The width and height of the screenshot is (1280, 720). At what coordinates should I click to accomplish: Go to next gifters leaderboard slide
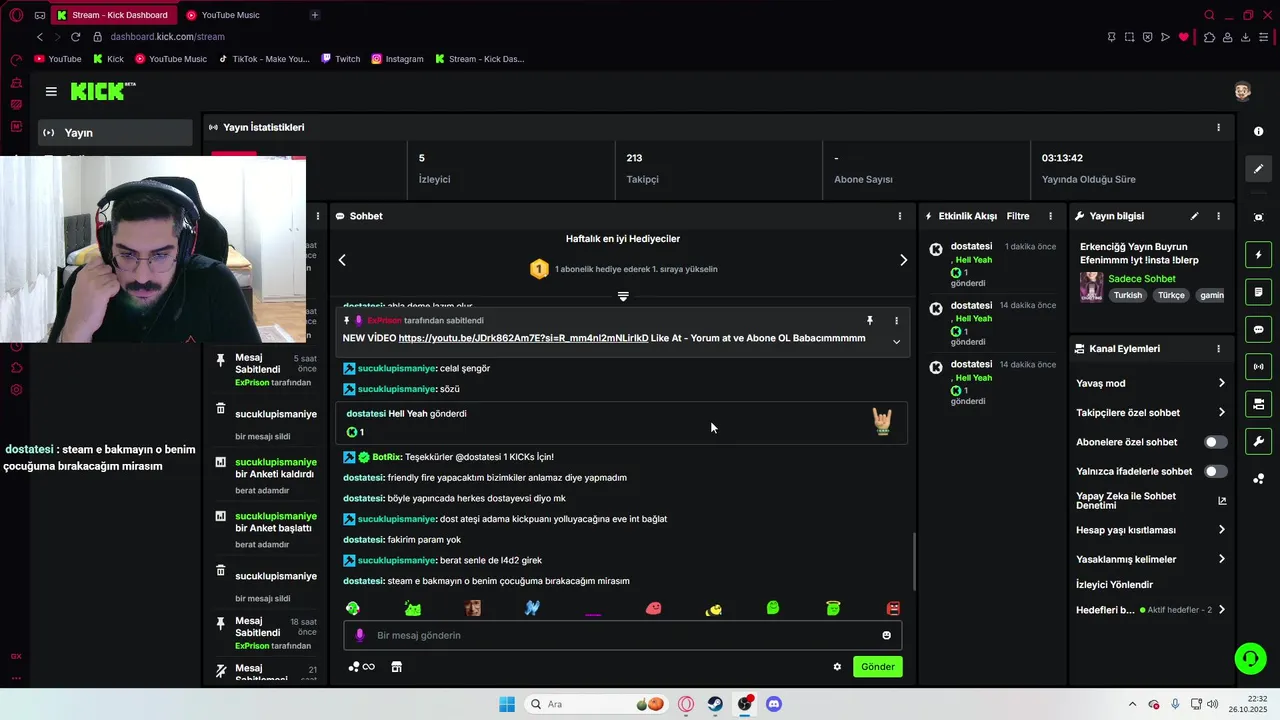click(x=903, y=260)
